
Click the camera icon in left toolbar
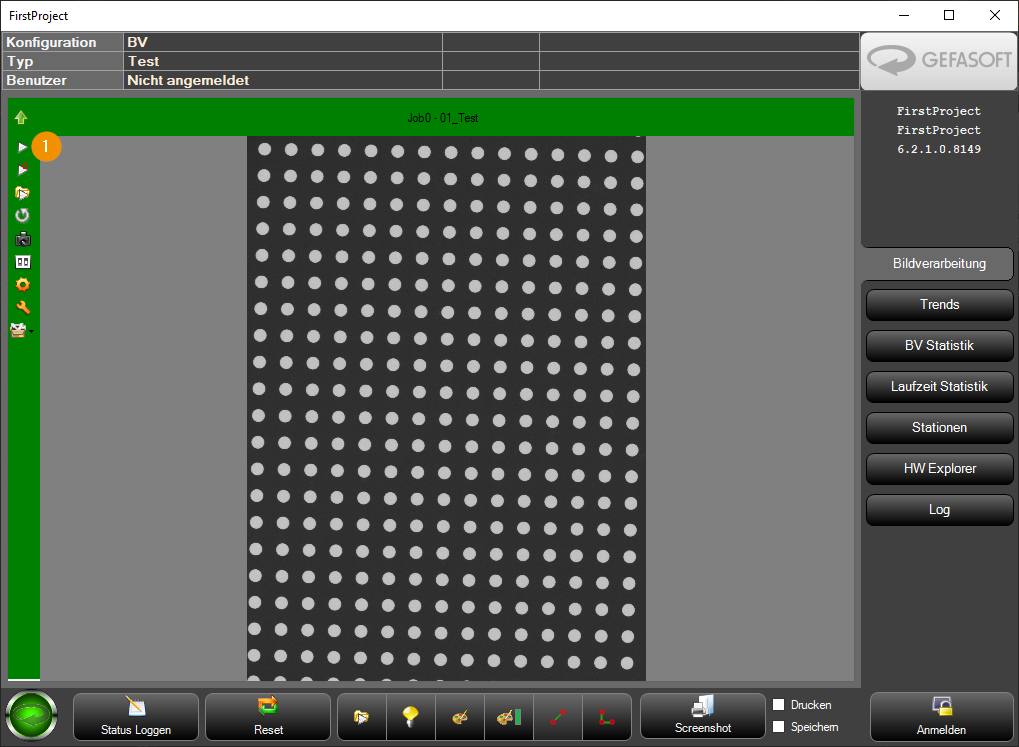23,239
